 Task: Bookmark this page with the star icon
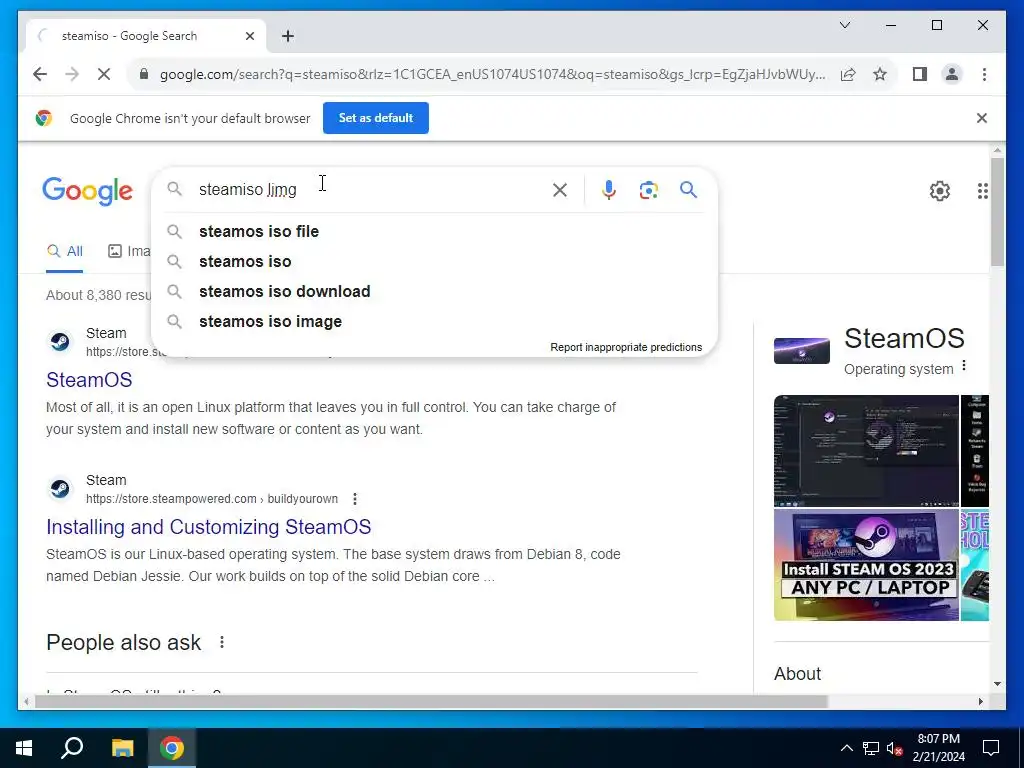(880, 74)
